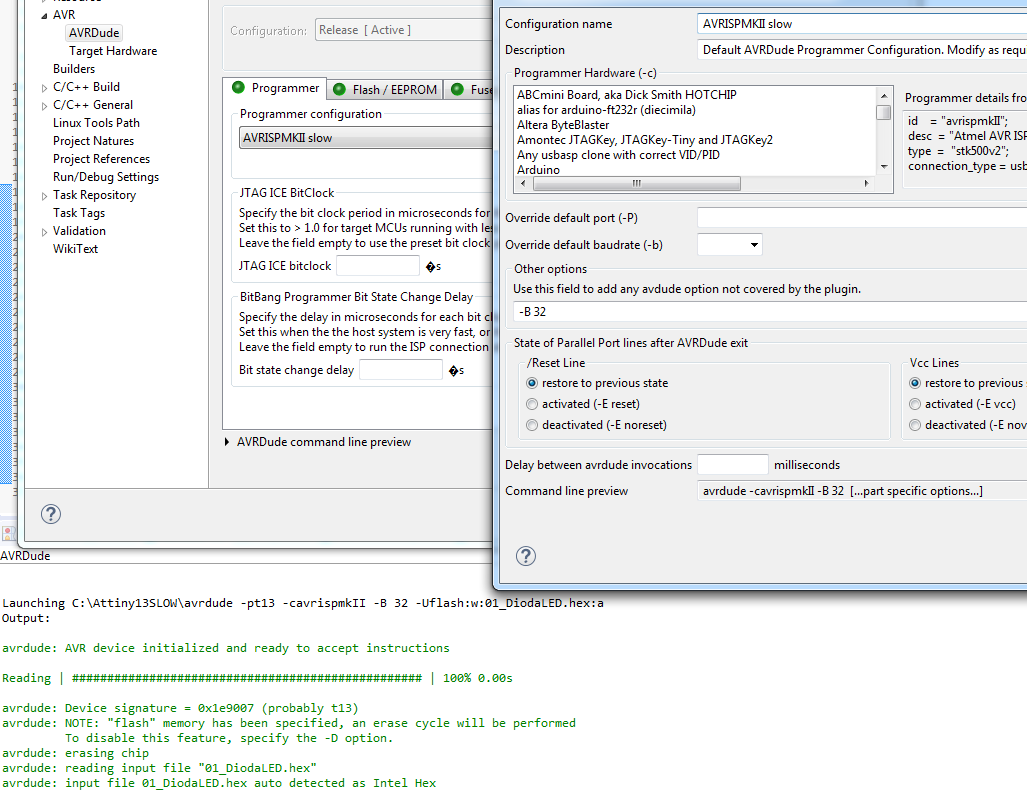Click the JTAG ICE bitclock input field
Image resolution: width=1027 pixels, height=791 pixels.
378,266
